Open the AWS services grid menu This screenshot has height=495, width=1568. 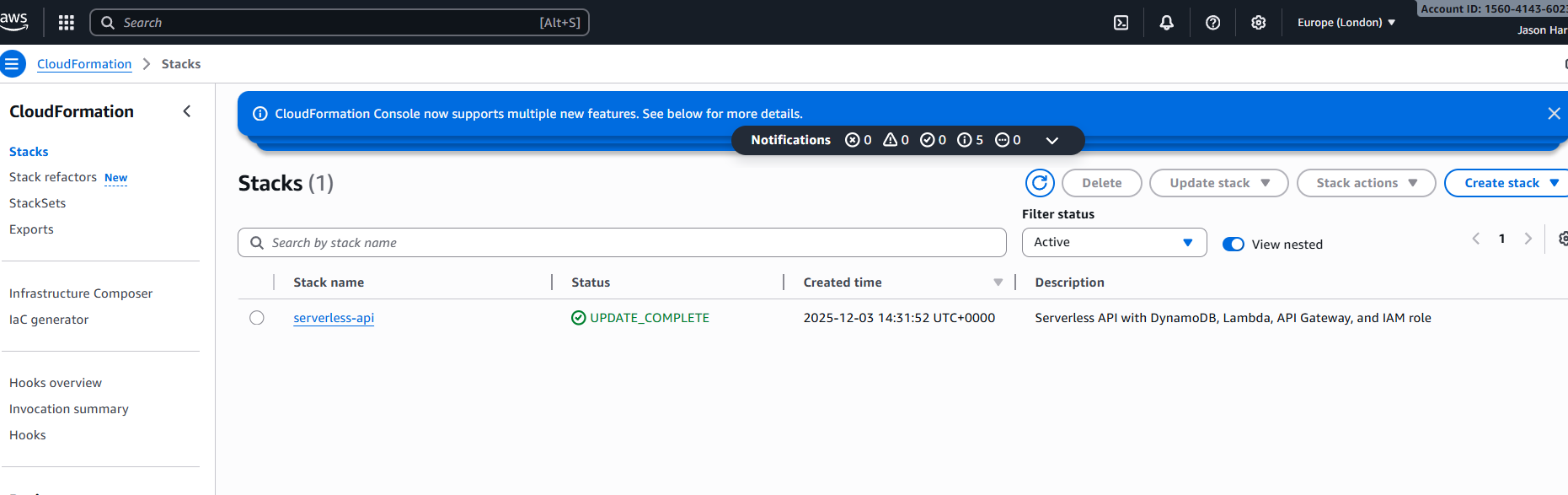(67, 23)
